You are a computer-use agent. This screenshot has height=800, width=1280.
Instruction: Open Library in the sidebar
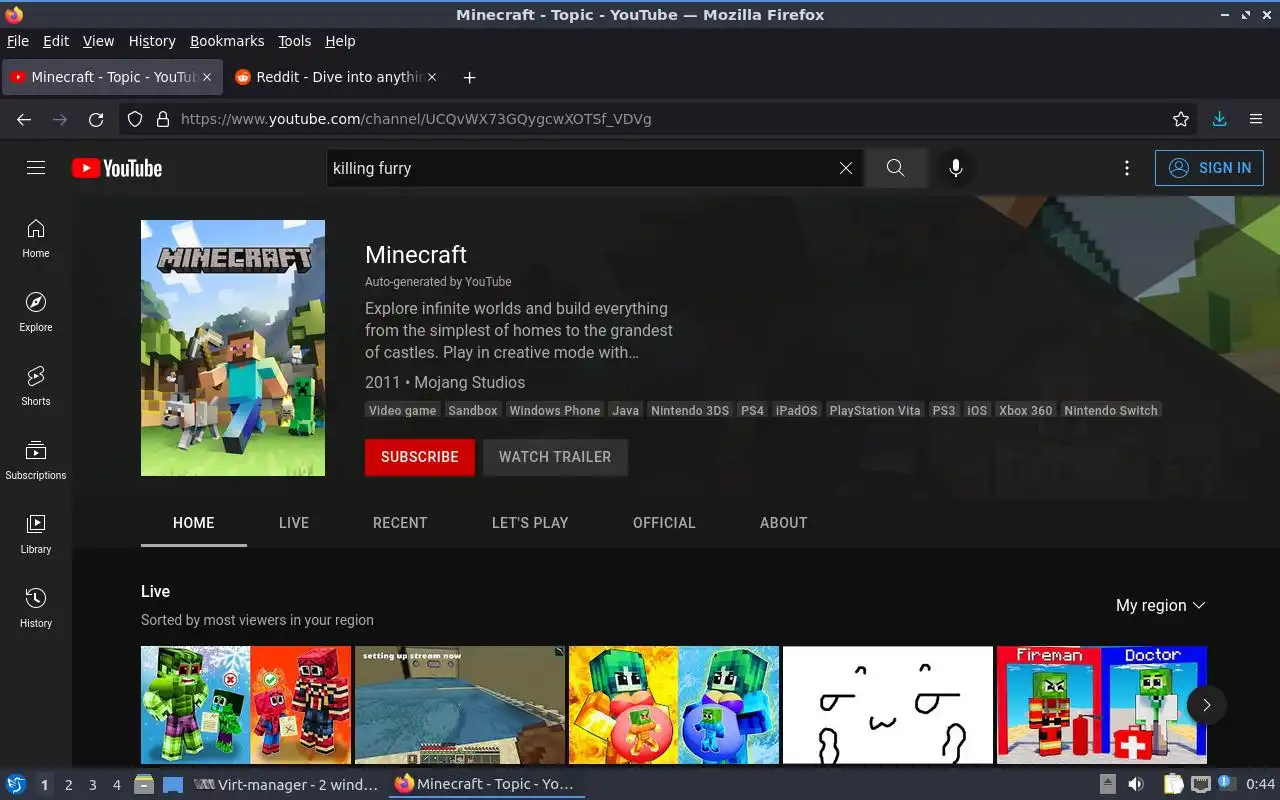click(x=36, y=534)
